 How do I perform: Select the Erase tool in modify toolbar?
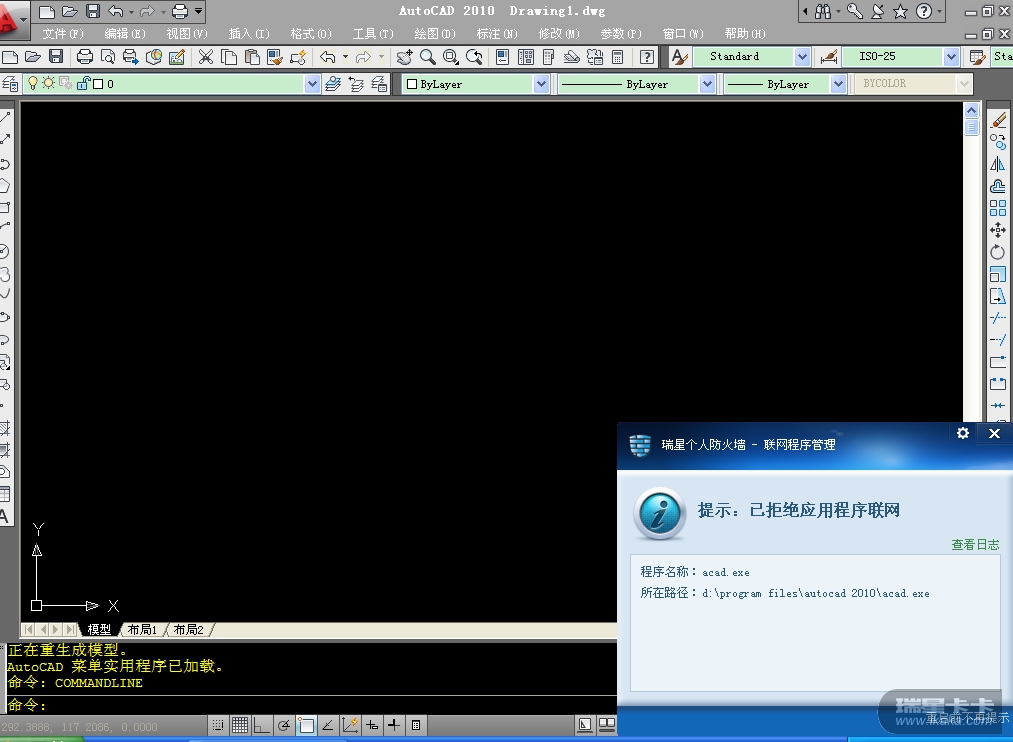pyautogui.click(x=998, y=120)
